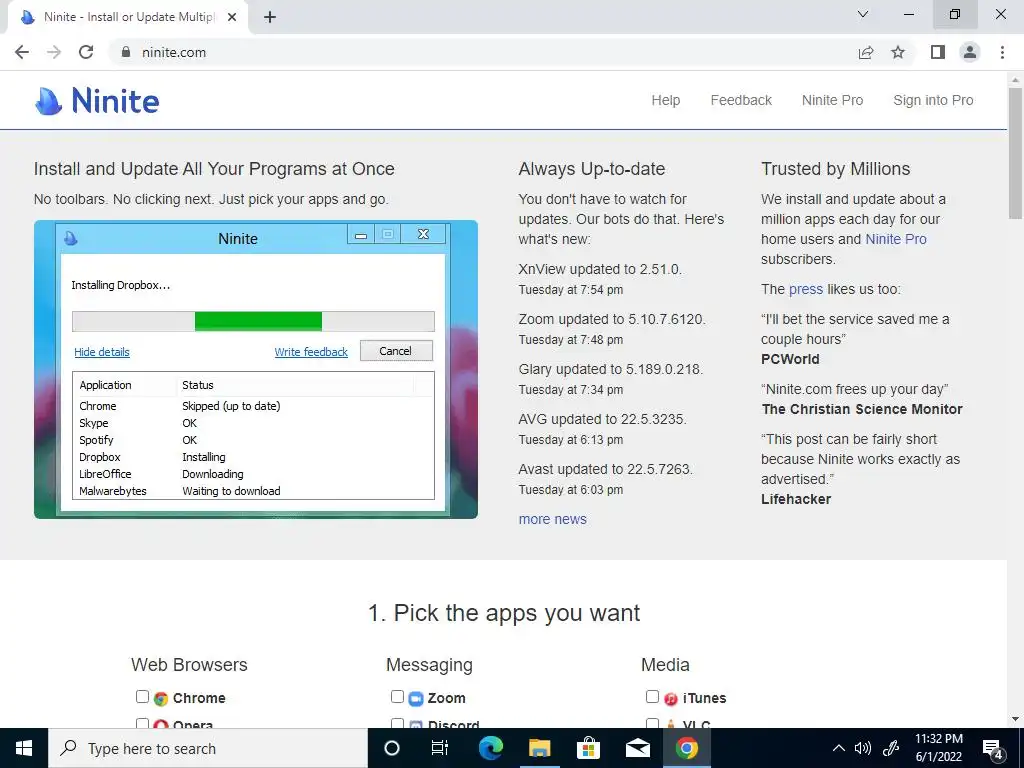Open Ninite Pro from the header navigation

[x=833, y=101]
